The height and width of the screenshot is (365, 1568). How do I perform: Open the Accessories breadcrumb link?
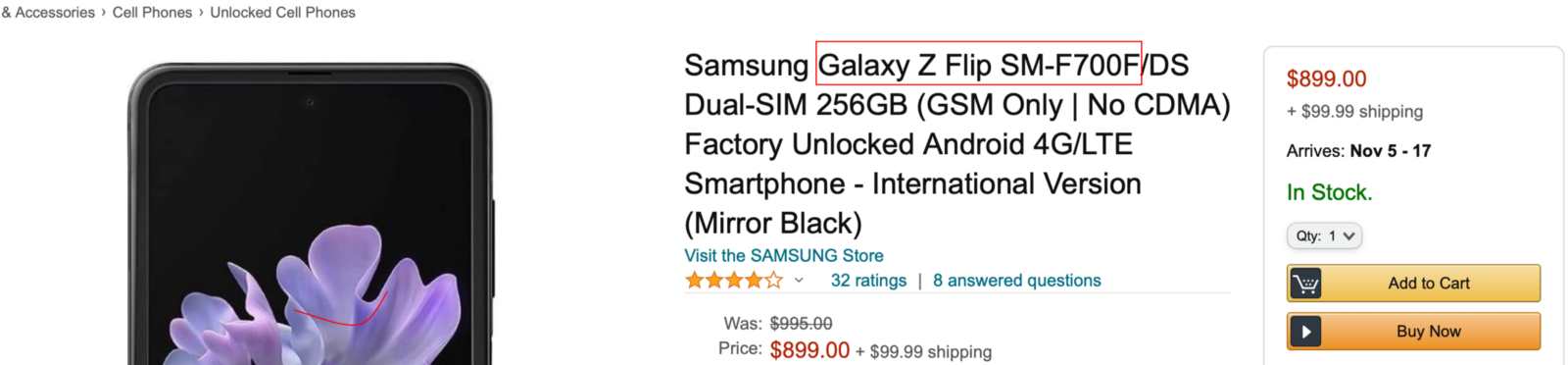48,13
